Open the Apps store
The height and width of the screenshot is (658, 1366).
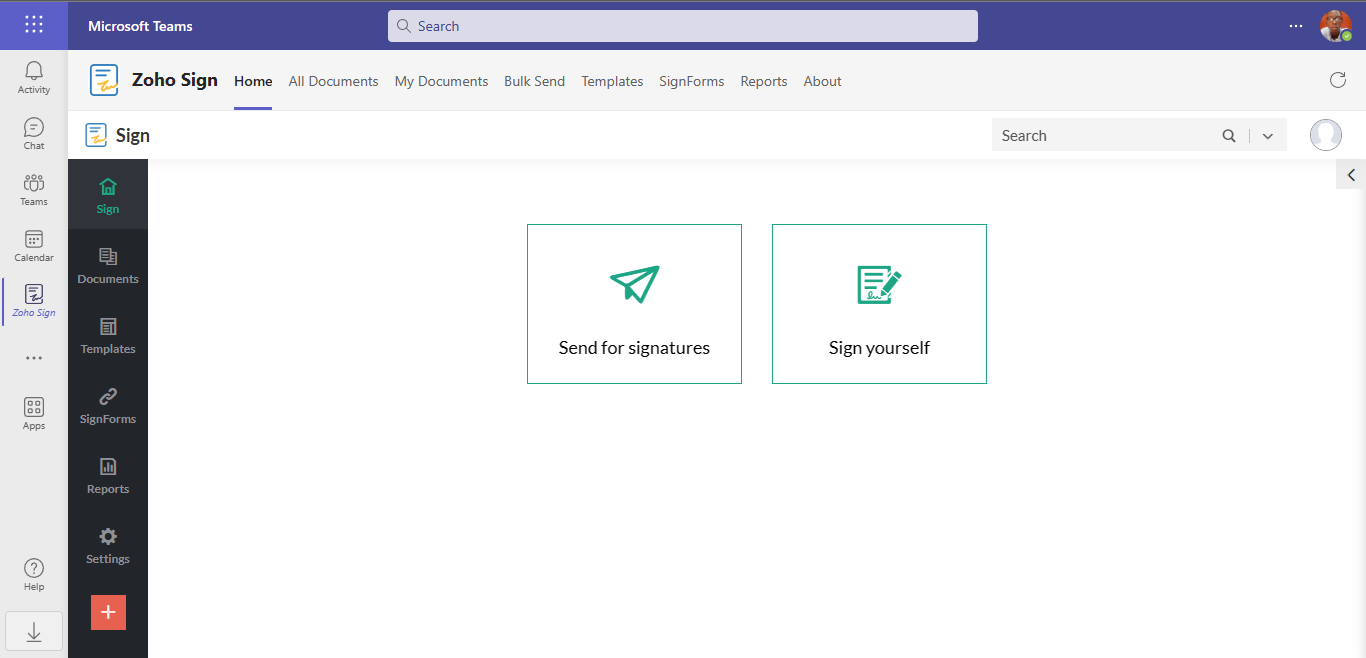(34, 414)
